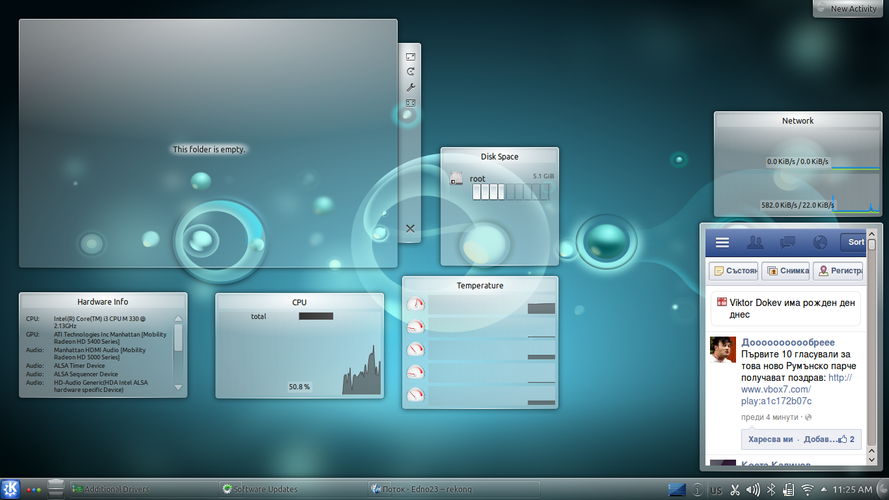889x500 pixels.
Task: Click the US keyboard layout indicator
Action: [716, 490]
